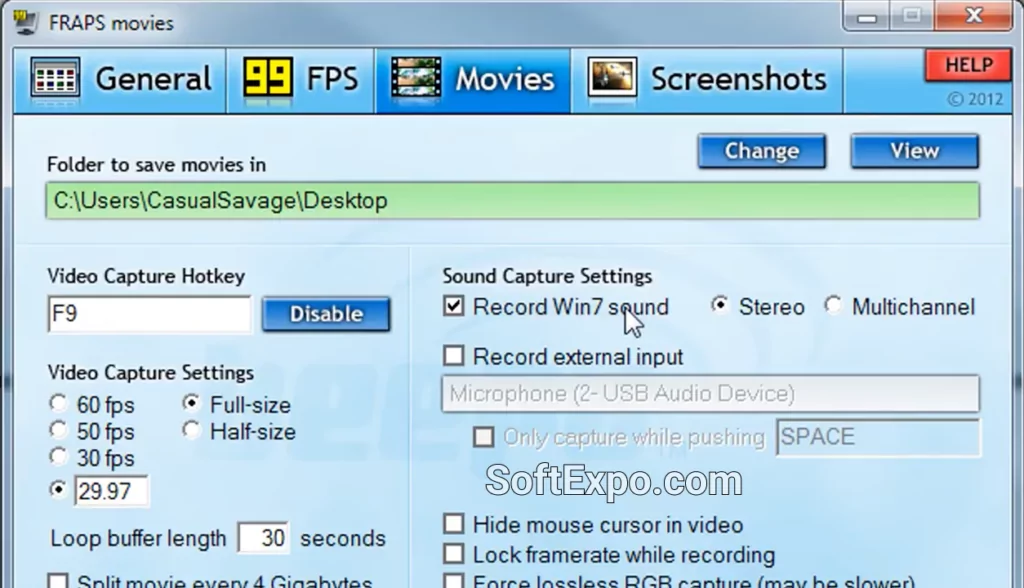Image resolution: width=1024 pixels, height=588 pixels.
Task: Choose Half-size video capture
Action: (x=191, y=430)
